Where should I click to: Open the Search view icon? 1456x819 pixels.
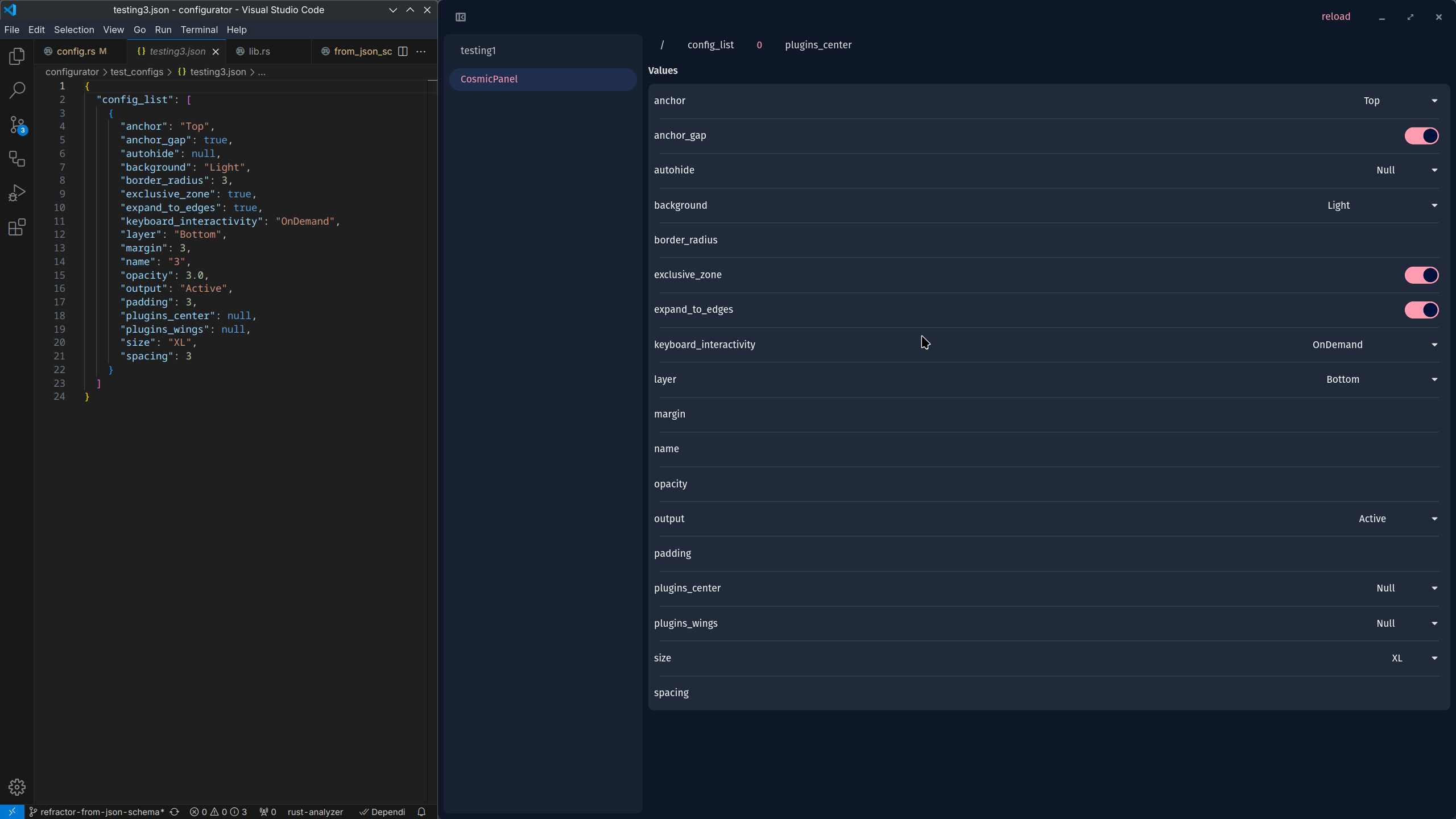coord(17,90)
